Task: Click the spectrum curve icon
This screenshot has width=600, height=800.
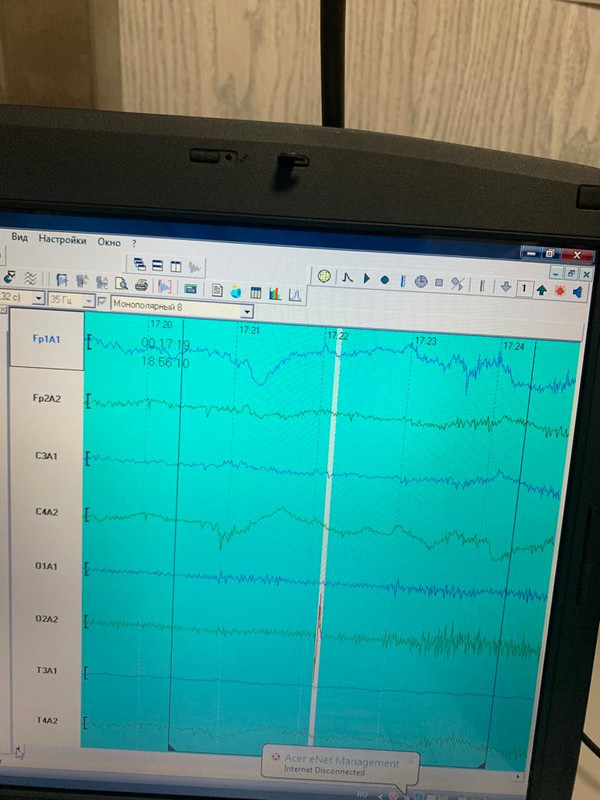Action: (295, 294)
